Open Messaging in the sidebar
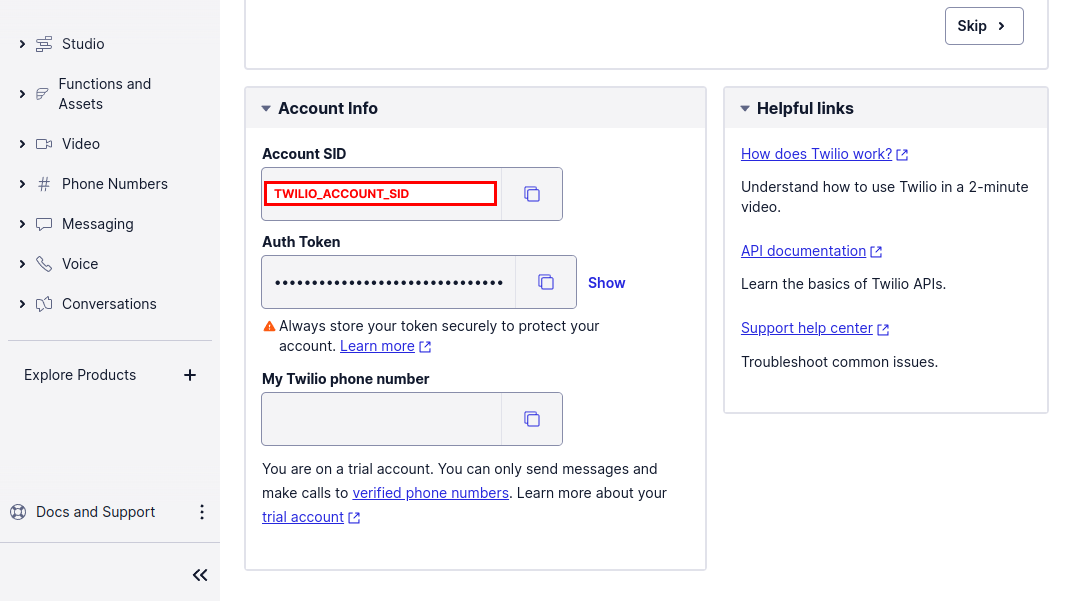Image resolution: width=1068 pixels, height=601 pixels. coord(97,224)
